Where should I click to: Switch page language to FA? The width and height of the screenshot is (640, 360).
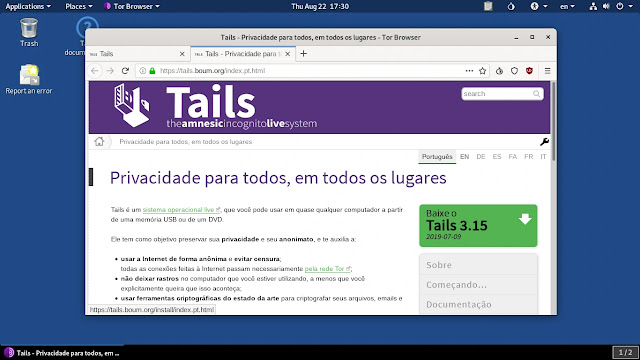tap(513, 157)
